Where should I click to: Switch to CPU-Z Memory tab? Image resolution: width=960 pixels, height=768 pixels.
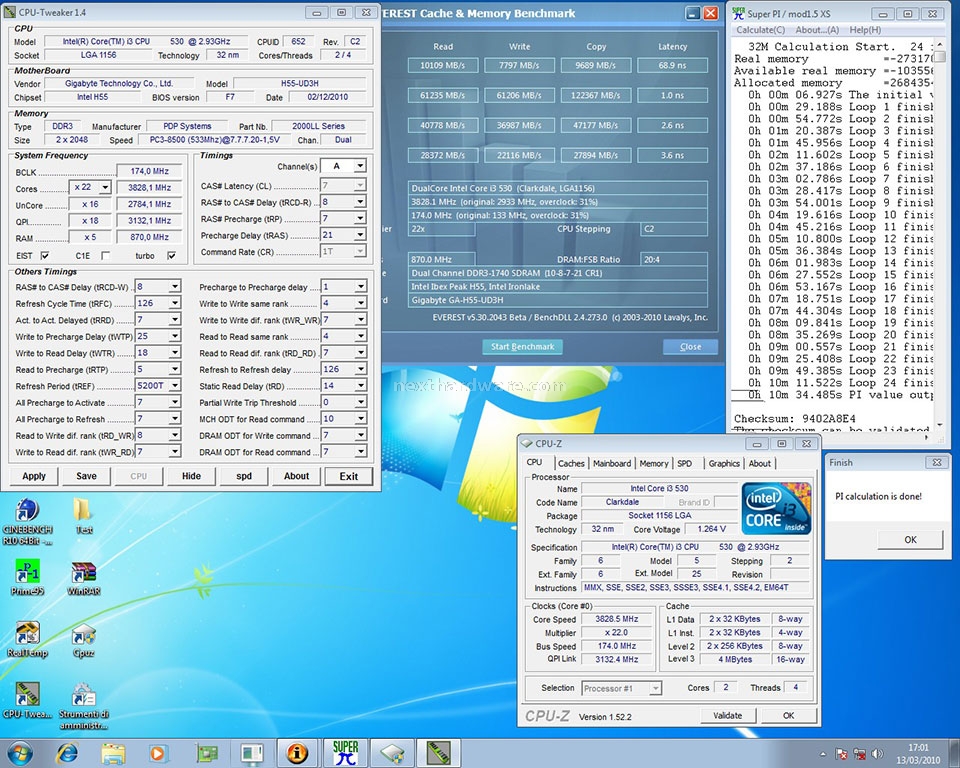654,464
